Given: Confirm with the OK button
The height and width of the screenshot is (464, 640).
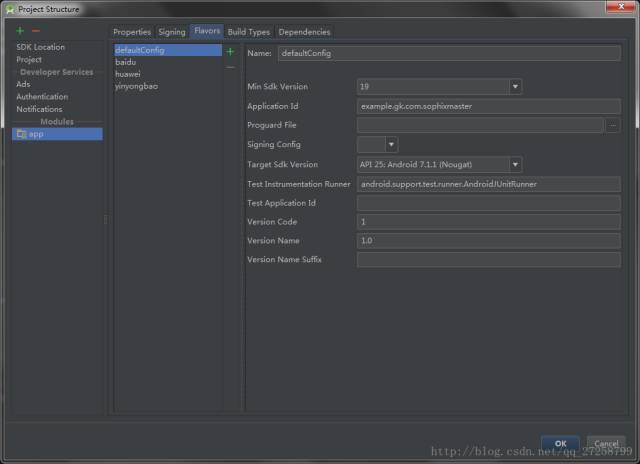Looking at the screenshot, I should (x=560, y=443).
